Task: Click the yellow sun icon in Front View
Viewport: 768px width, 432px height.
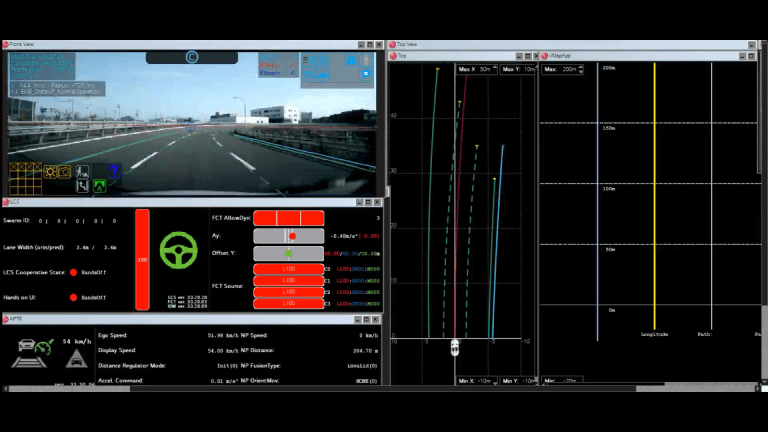Action: (48, 172)
